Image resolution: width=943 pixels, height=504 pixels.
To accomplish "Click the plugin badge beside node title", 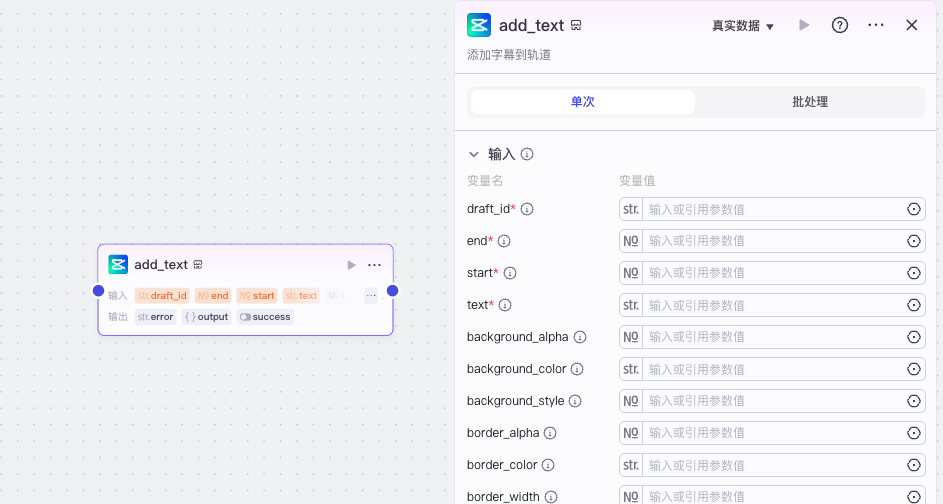I will pyautogui.click(x=198, y=265).
